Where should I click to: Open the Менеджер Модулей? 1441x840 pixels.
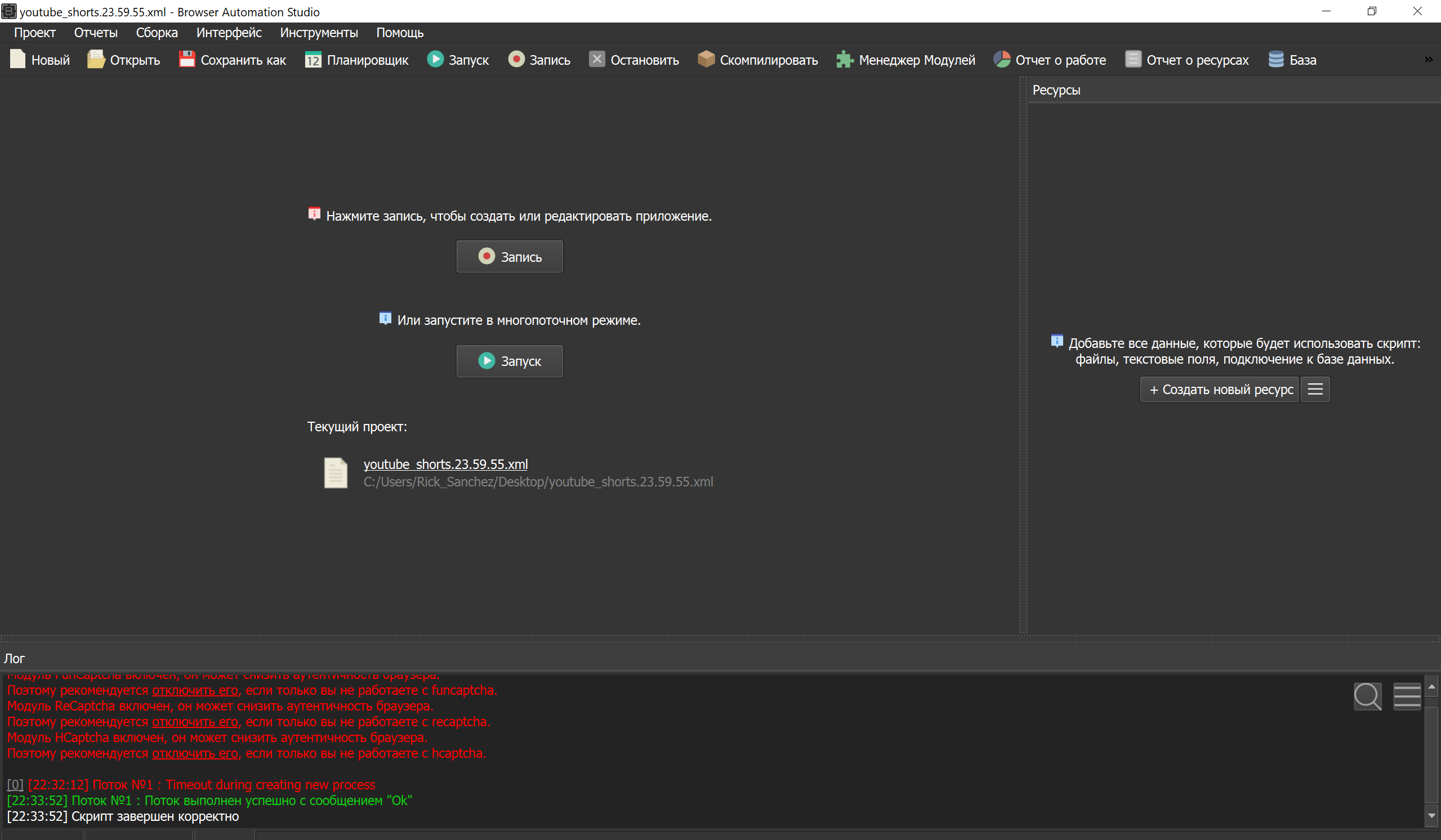(x=906, y=60)
